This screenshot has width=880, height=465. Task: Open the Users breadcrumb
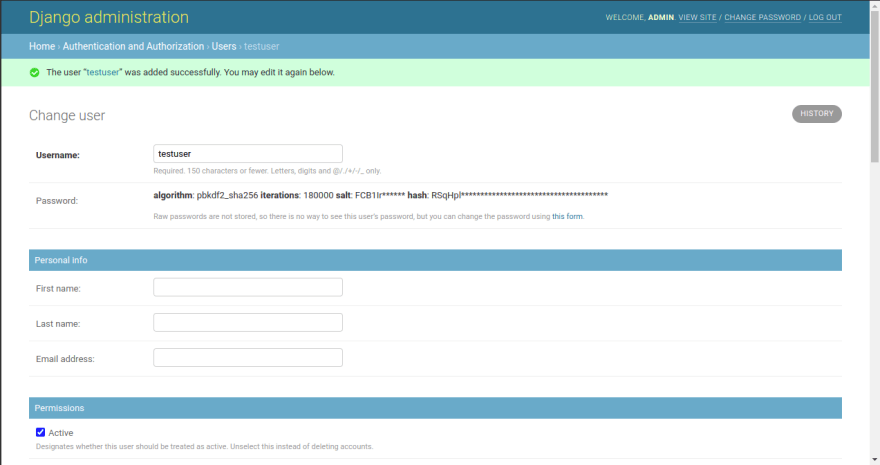click(x=224, y=47)
